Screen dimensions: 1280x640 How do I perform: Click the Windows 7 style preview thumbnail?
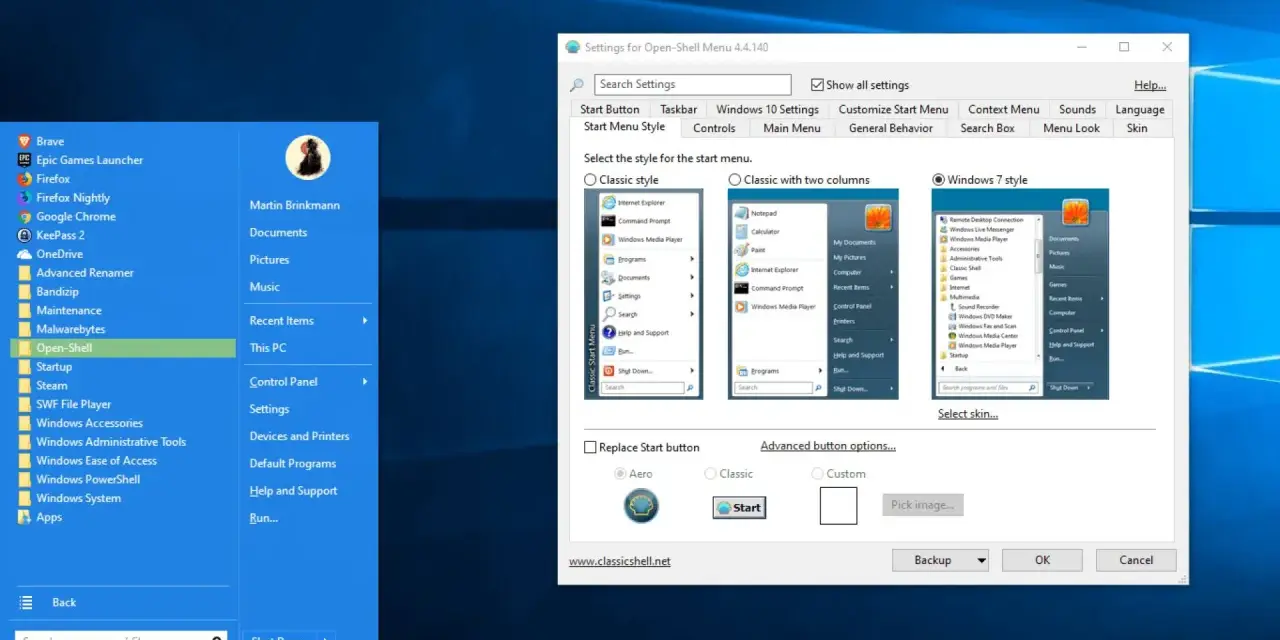pyautogui.click(x=1020, y=294)
